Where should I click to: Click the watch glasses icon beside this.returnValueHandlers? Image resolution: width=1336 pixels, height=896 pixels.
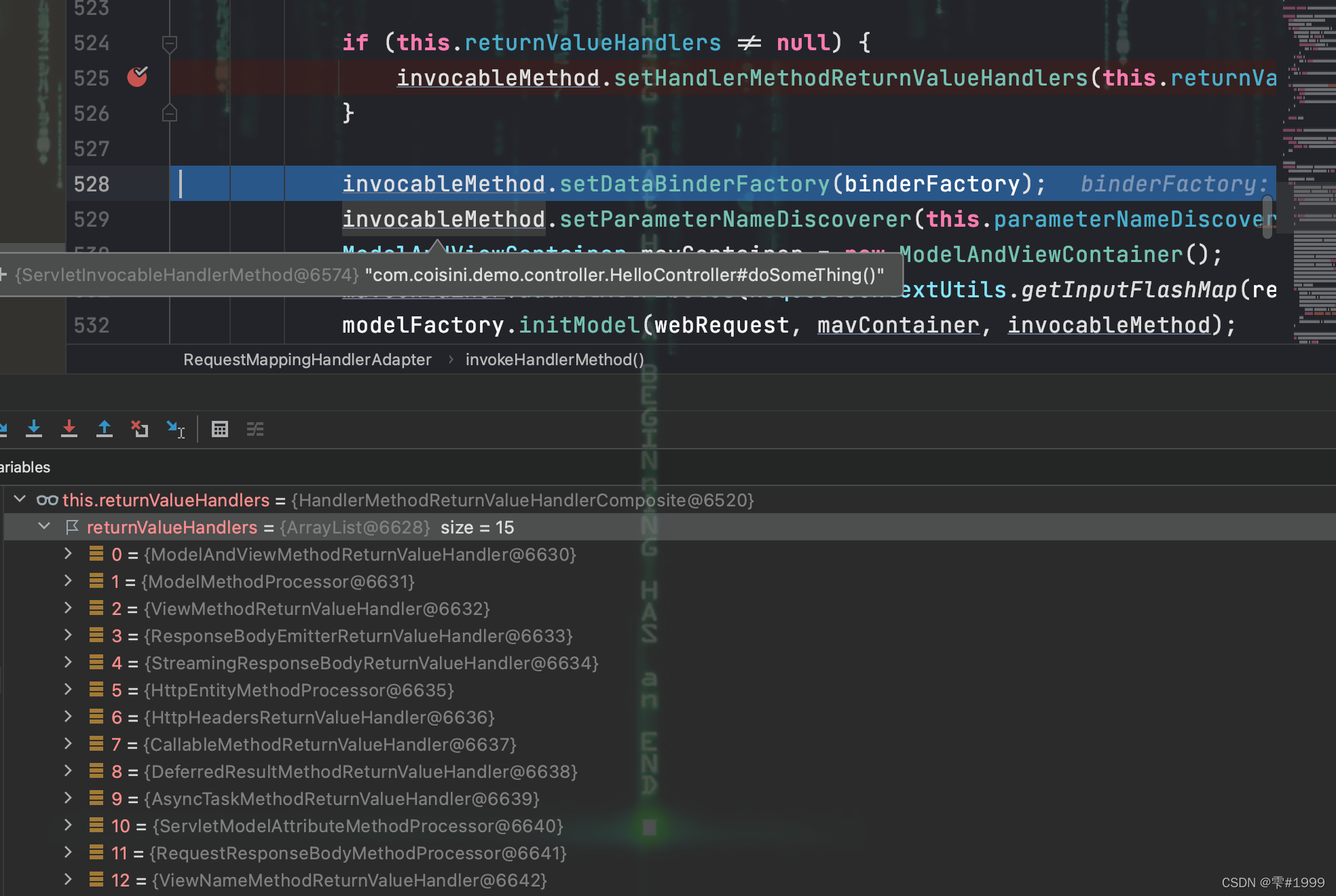tap(47, 500)
